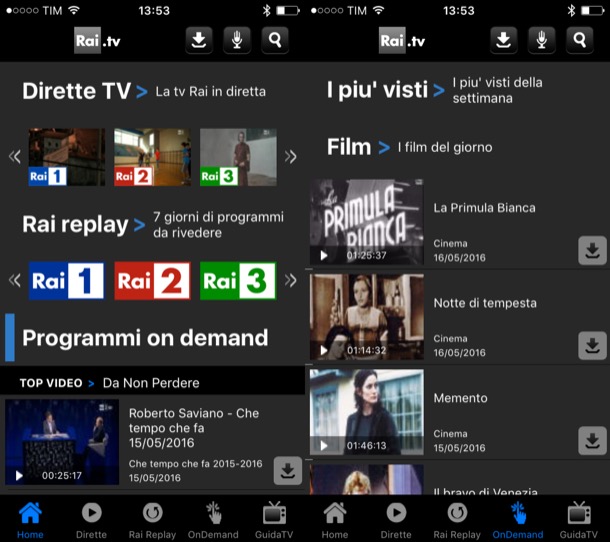Play Memento film thumbnail
This screenshot has width=610, height=542.
point(366,412)
